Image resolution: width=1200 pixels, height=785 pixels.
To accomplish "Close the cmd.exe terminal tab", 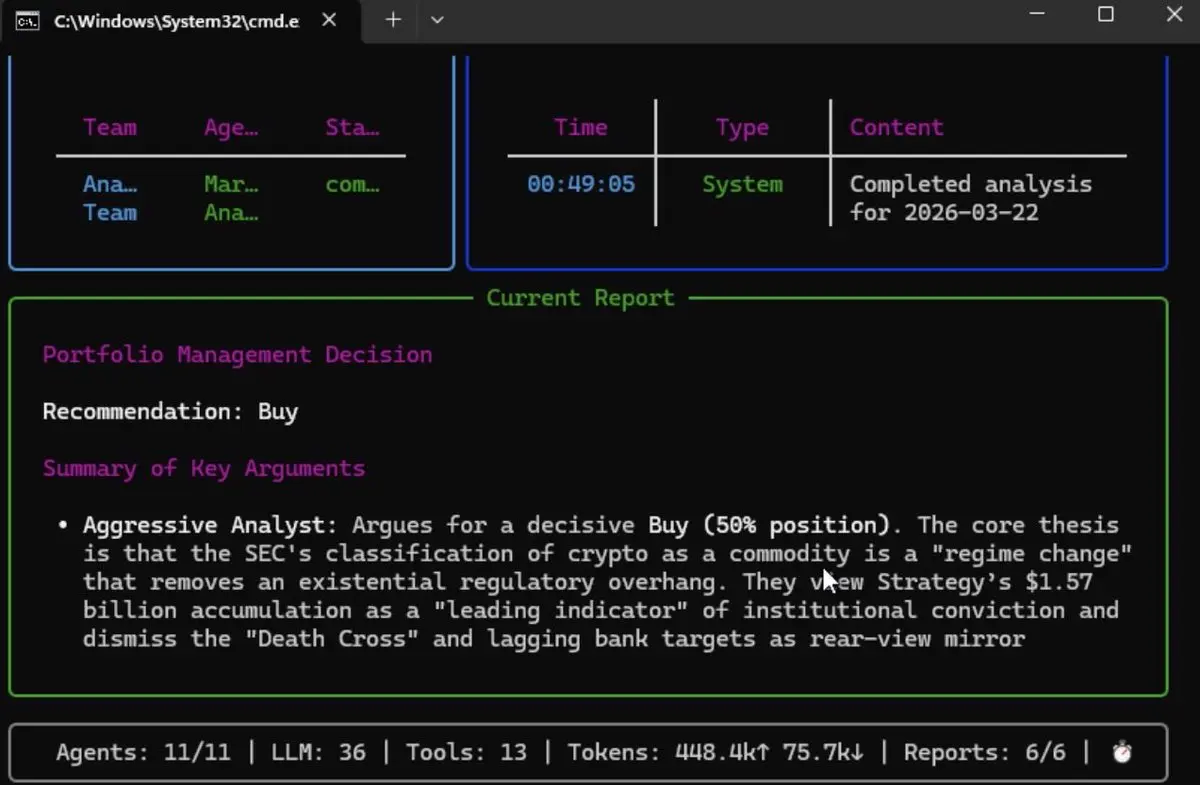I will (329, 20).
